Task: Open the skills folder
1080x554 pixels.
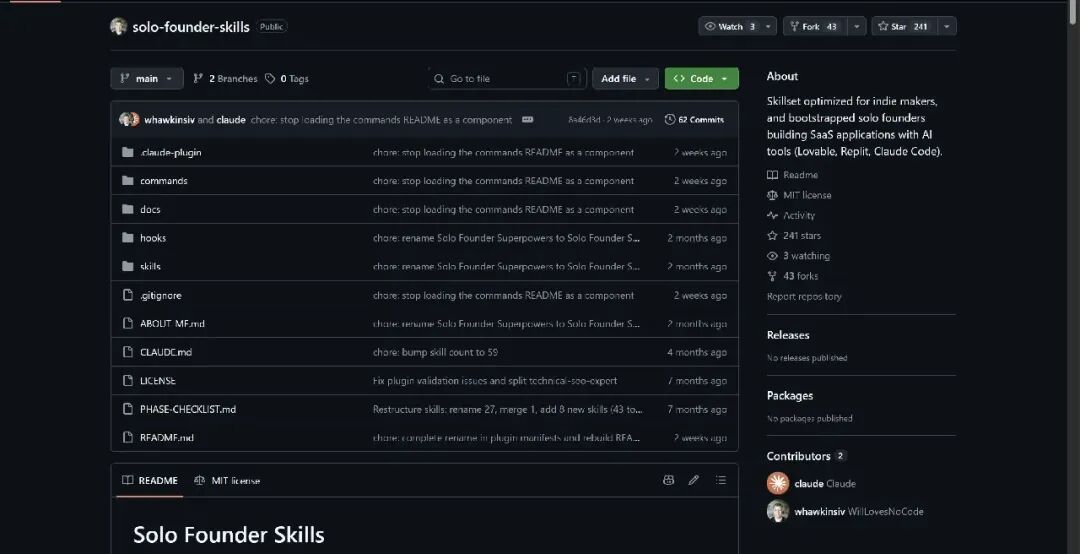Action: pos(150,267)
